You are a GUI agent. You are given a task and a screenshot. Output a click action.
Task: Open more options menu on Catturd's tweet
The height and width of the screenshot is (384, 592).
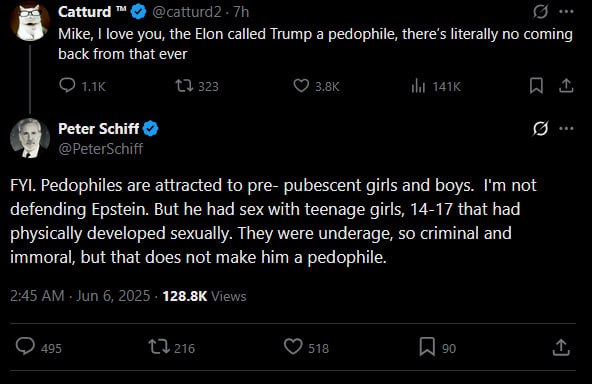[566, 12]
